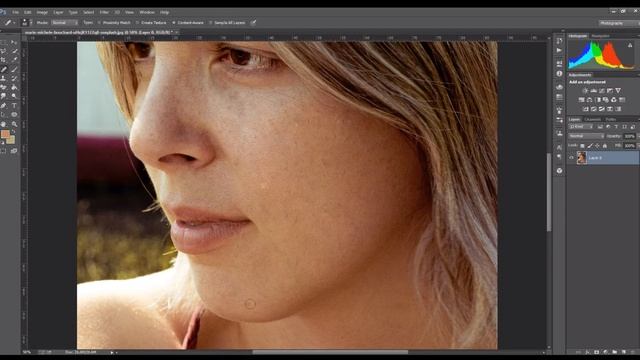
Task: Click the Change Screen Mode icon
Action: [x=14, y=151]
